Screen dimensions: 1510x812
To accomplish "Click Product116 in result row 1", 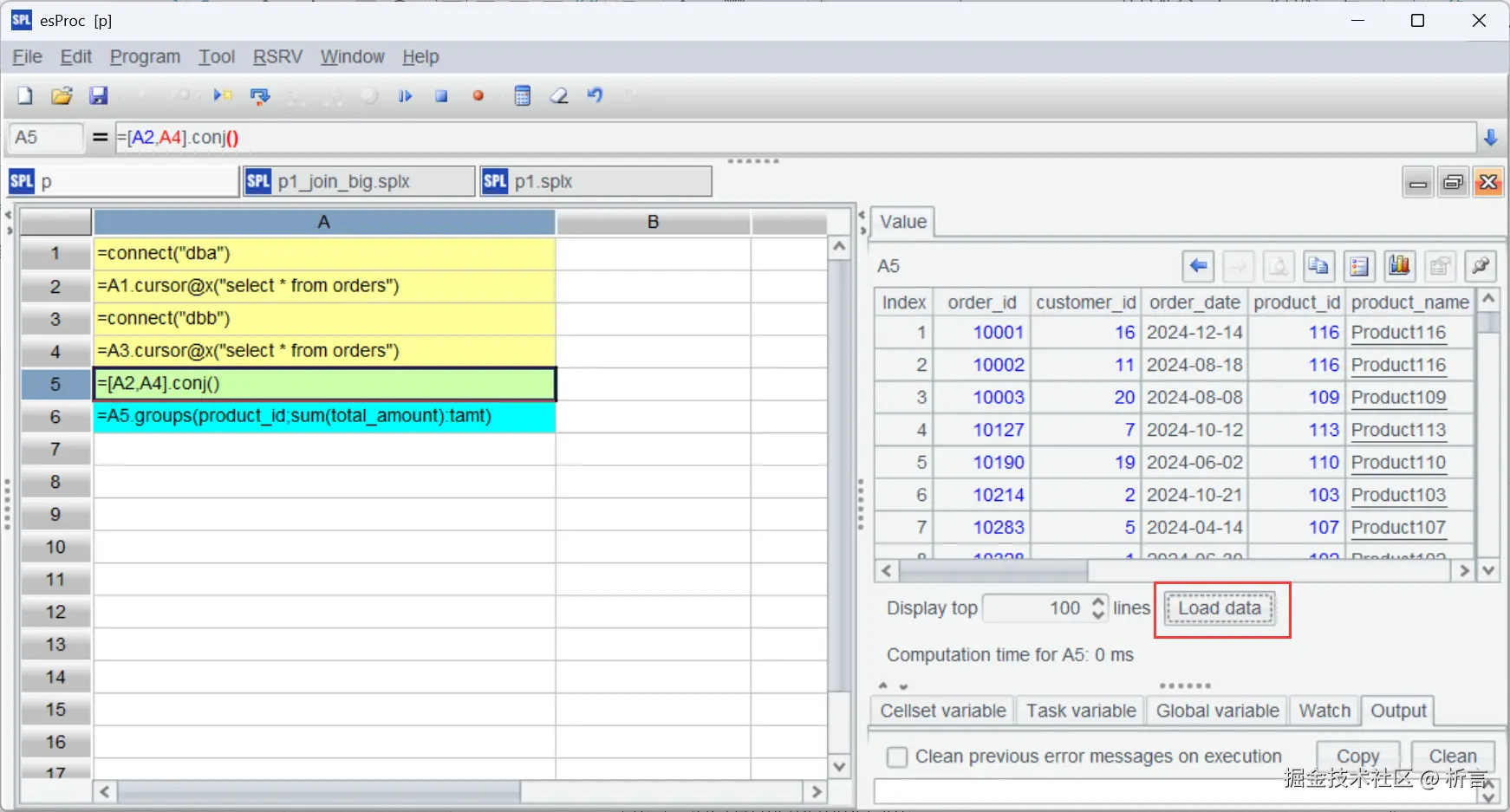I will tap(1398, 333).
